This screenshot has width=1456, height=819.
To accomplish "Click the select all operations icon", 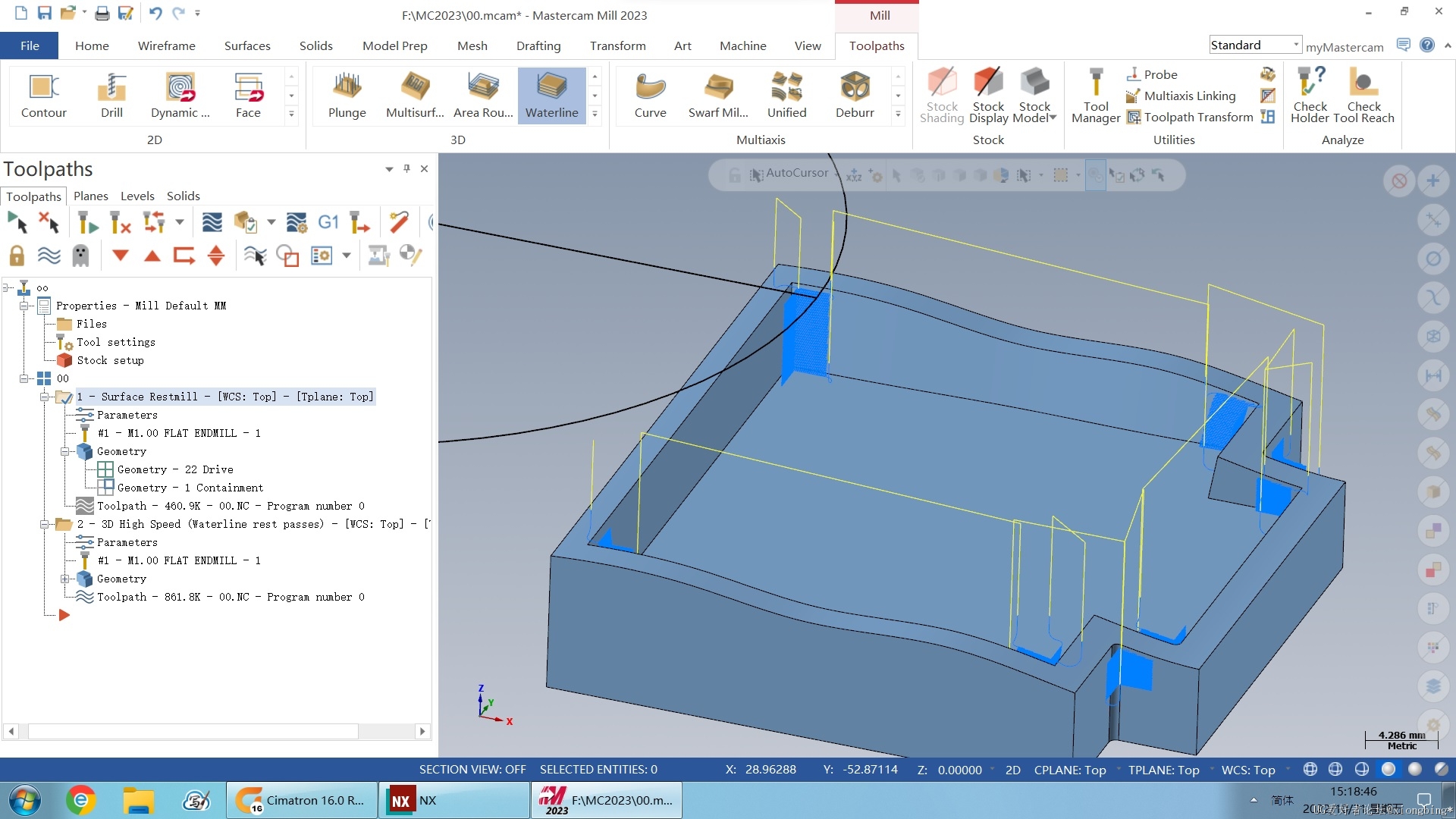I will pyautogui.click(x=17, y=222).
